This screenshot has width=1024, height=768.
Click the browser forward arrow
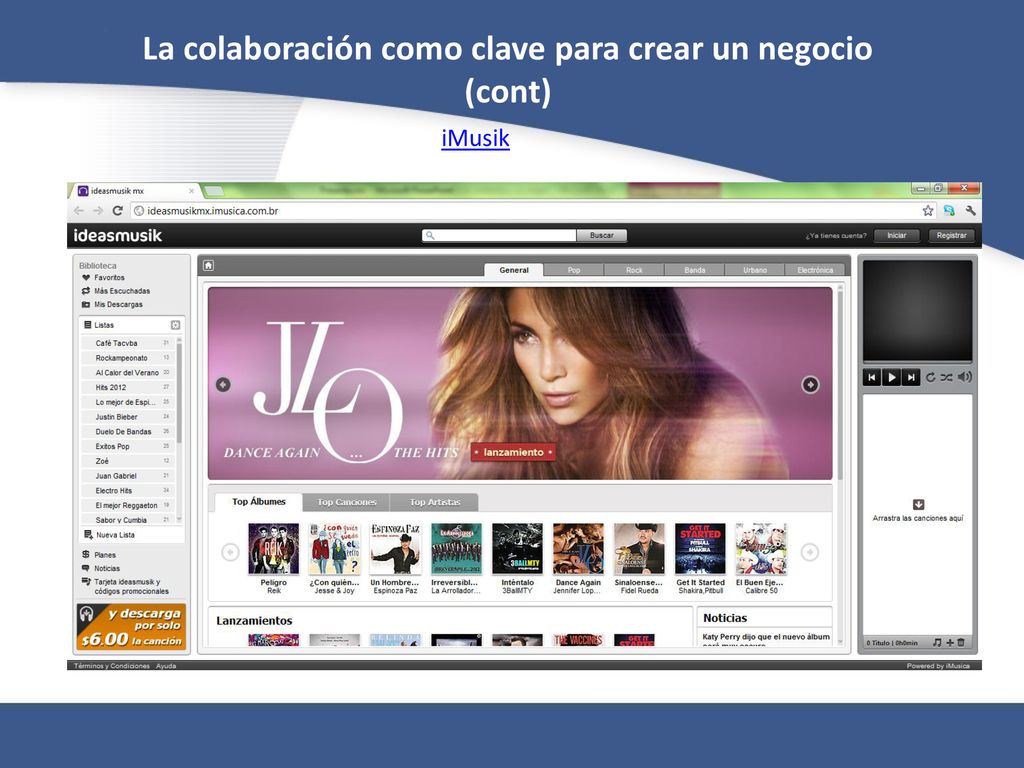point(98,211)
